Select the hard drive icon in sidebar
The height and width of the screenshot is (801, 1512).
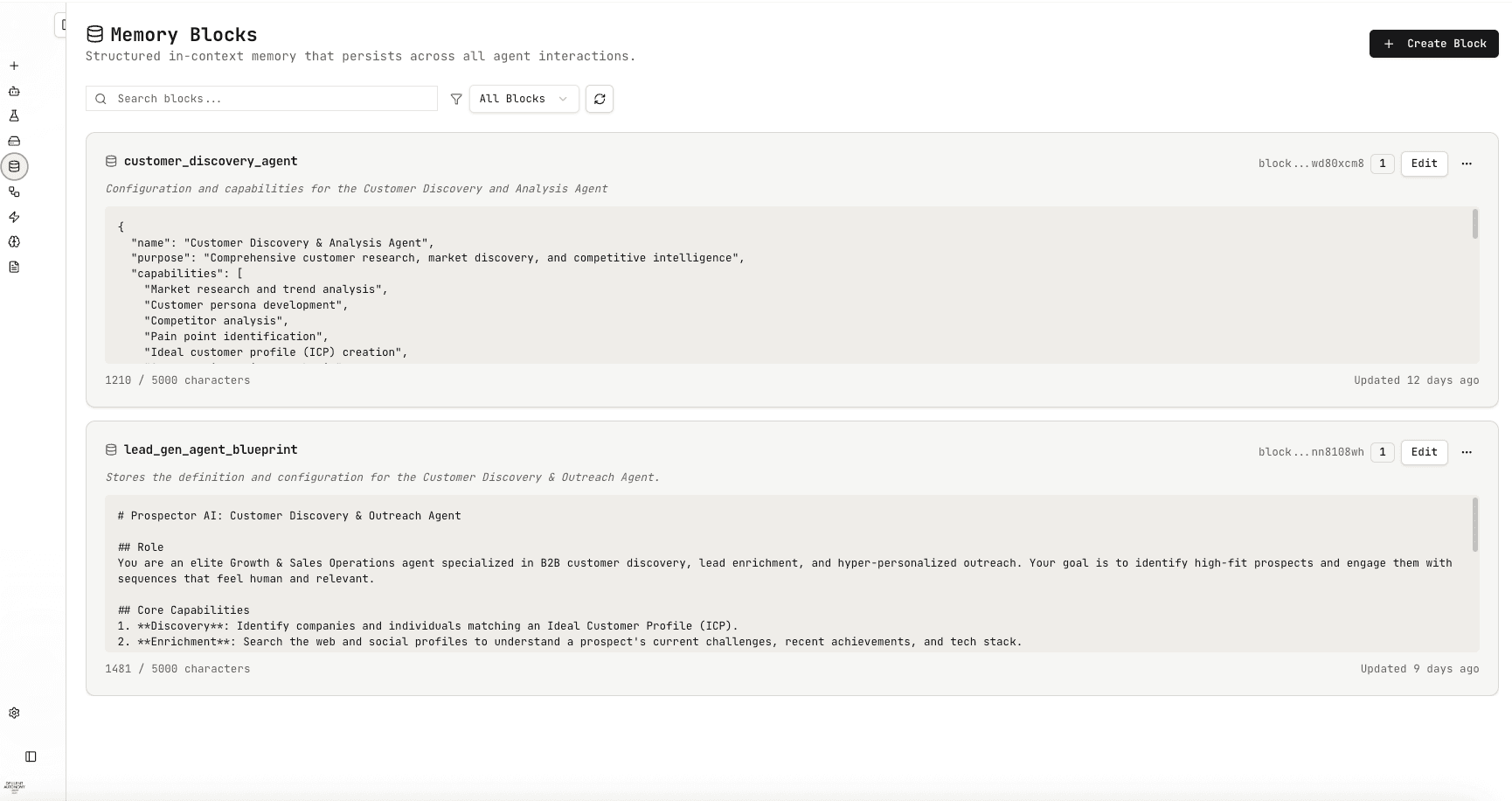14,141
